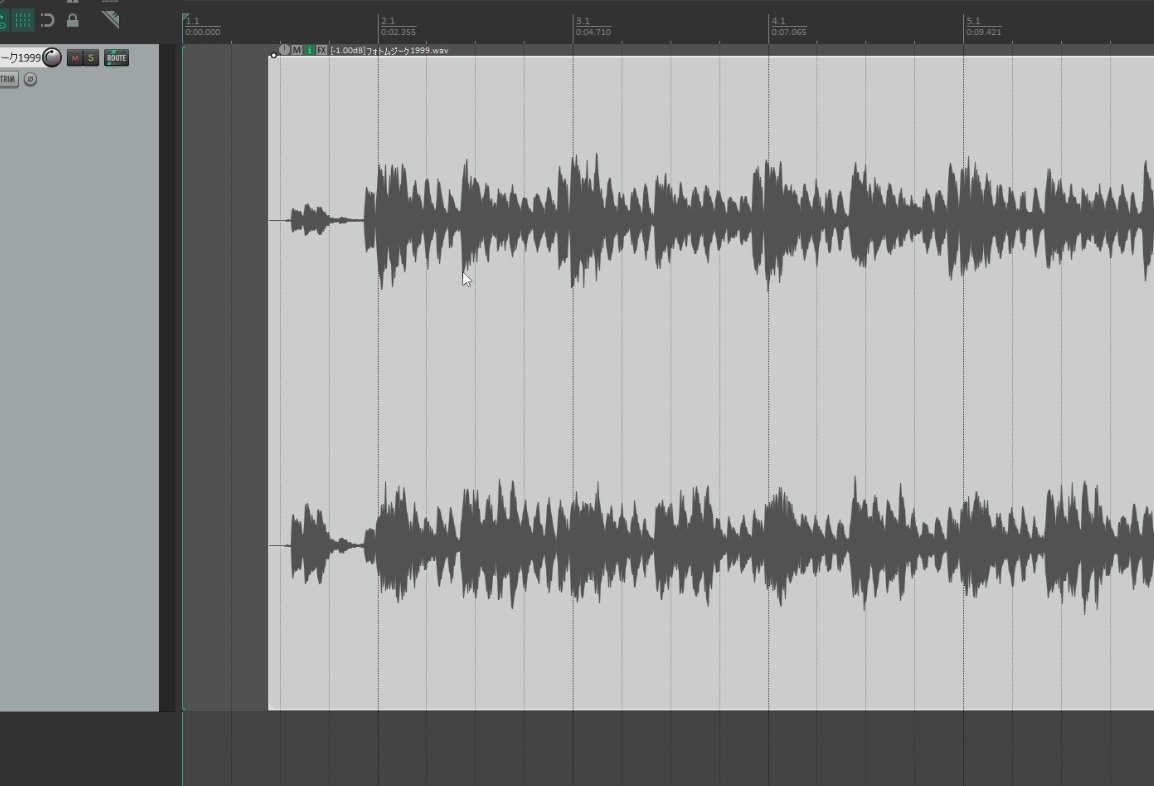Open the media item FX button
Screen dimensions: 1154x786
point(322,50)
